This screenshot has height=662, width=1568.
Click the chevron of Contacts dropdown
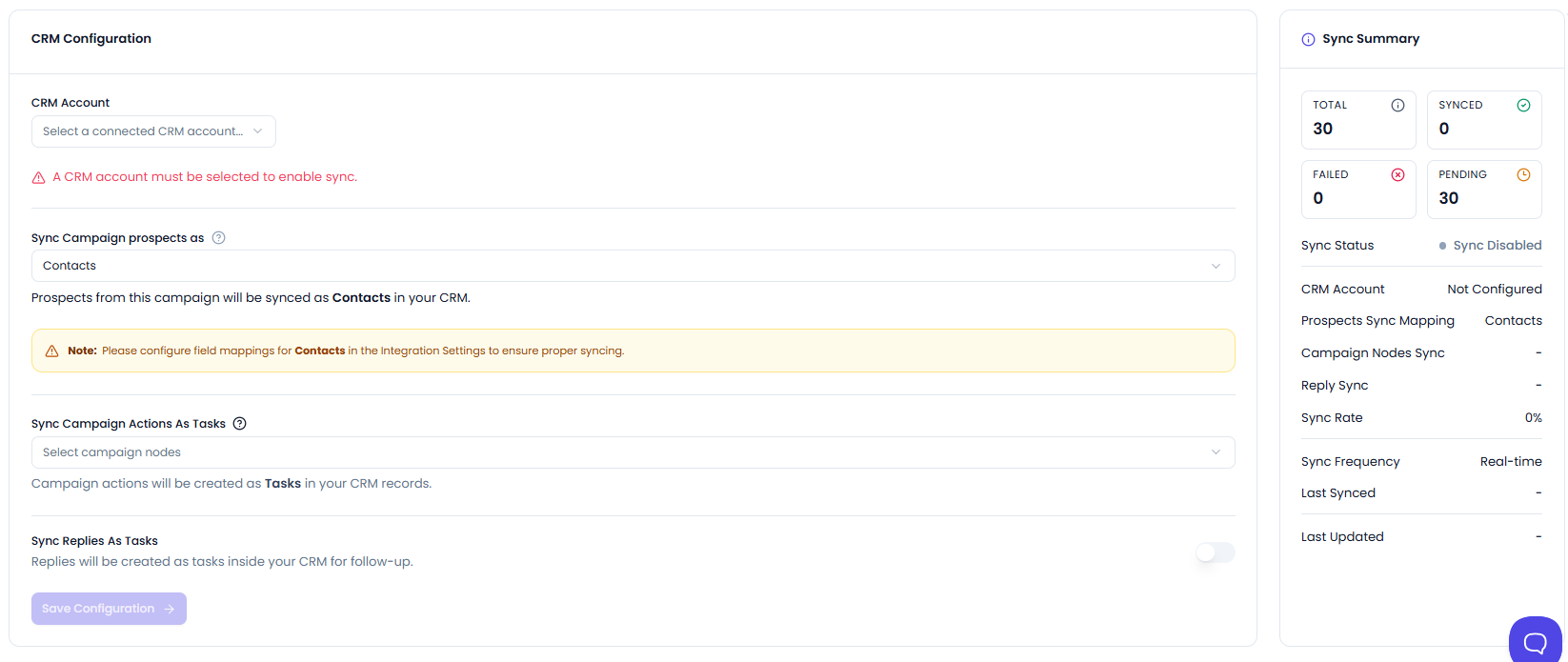point(1216,266)
